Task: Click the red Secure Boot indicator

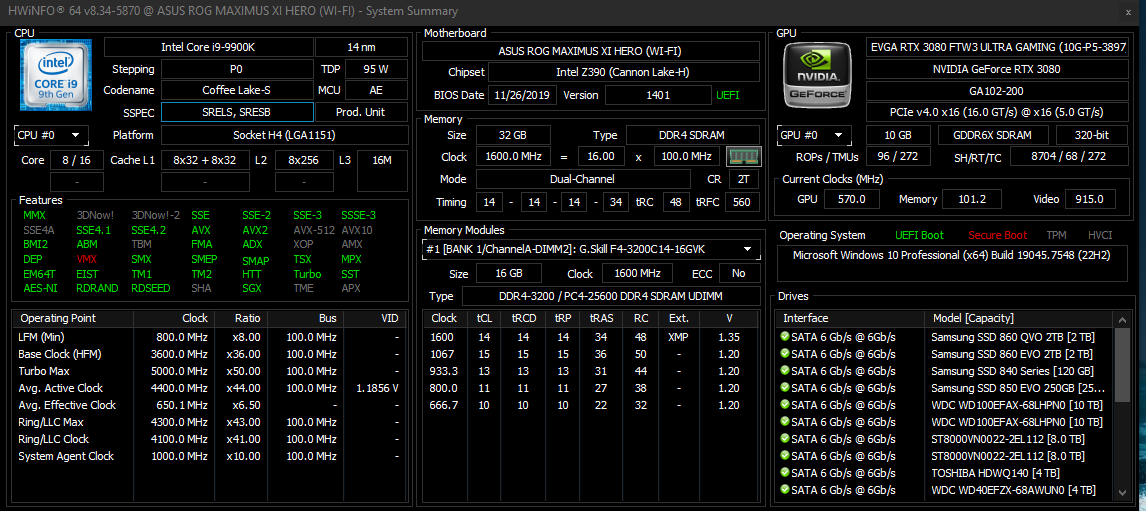Action: click(998, 235)
